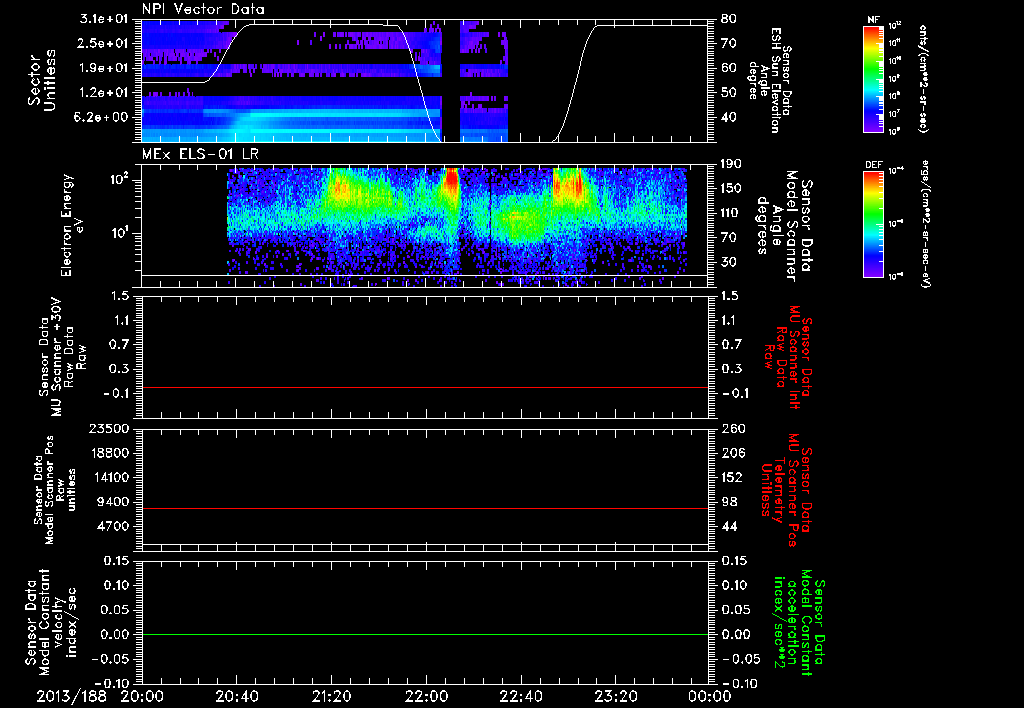Click the Model Scanner Pos Raw axis title
Image resolution: width=1024 pixels, height=708 pixels.
53,490
